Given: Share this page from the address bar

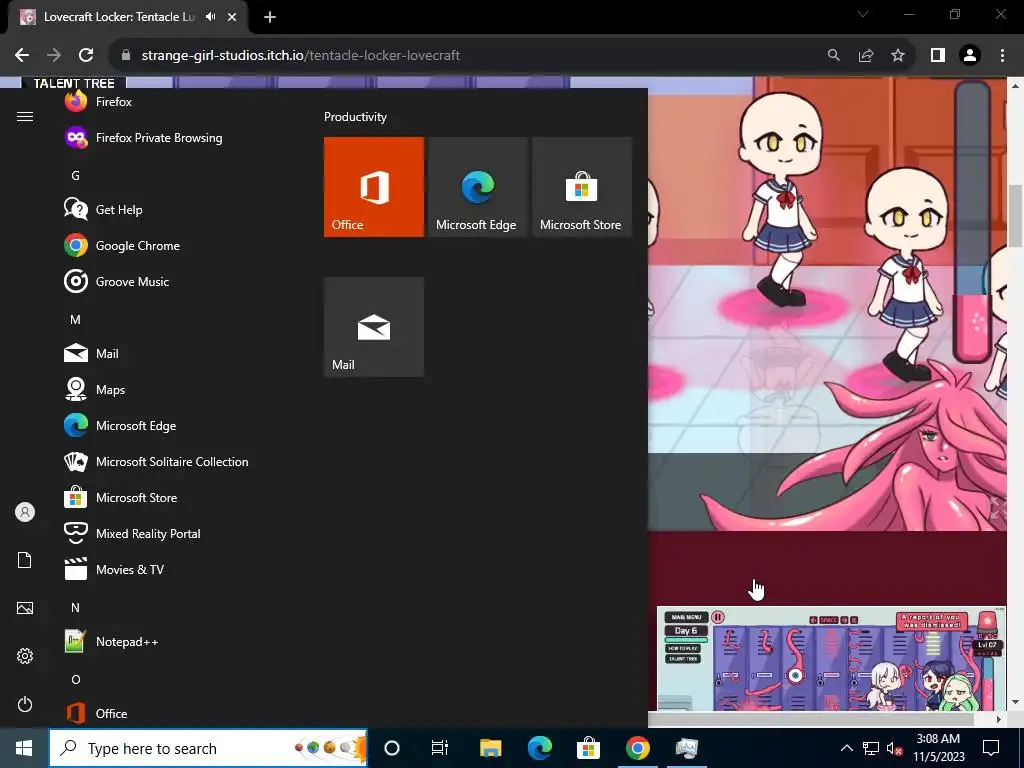Looking at the screenshot, I should point(866,56).
